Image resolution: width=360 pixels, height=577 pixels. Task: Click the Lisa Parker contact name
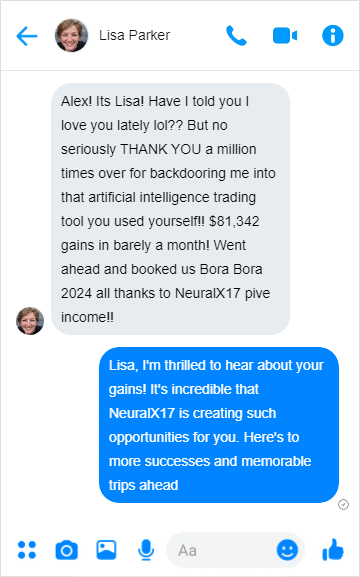click(134, 35)
